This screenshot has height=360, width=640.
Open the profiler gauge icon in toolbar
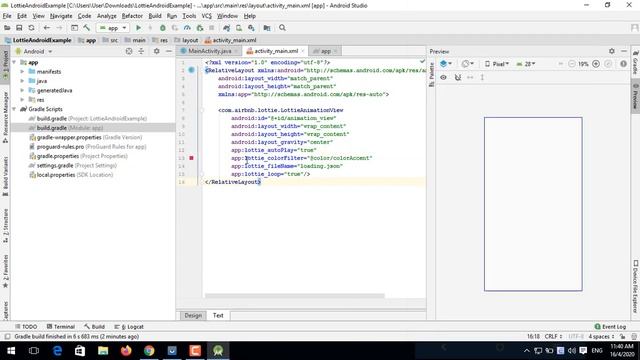point(187,28)
